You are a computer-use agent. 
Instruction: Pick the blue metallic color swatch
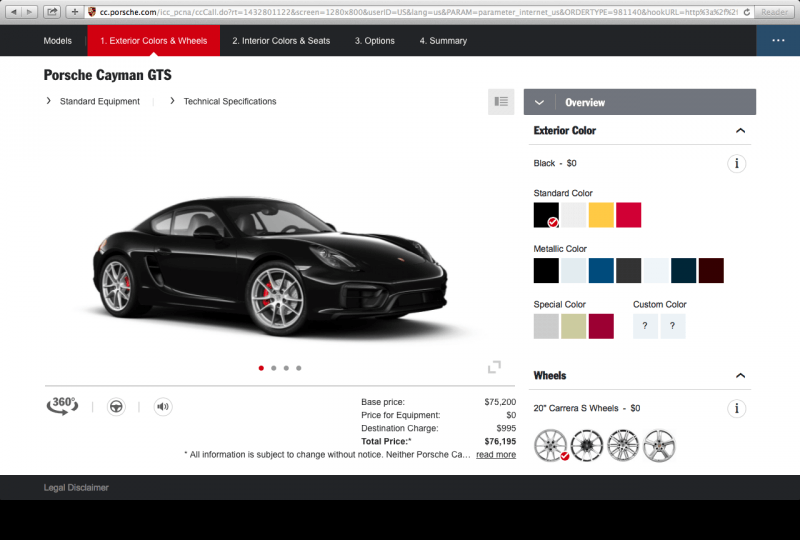602,271
